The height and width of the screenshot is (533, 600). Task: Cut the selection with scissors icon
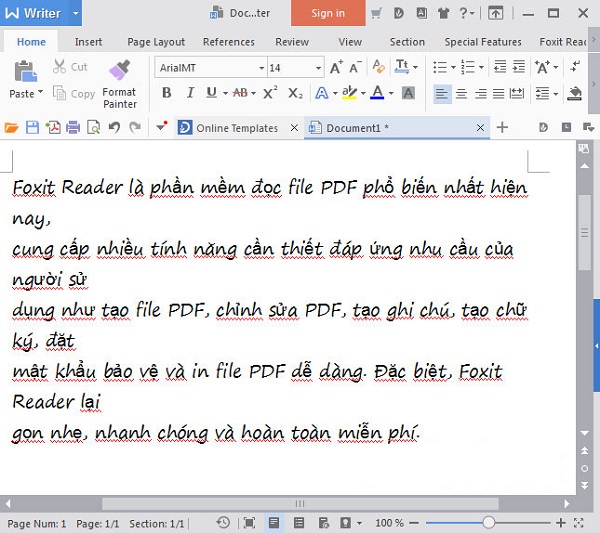59,67
